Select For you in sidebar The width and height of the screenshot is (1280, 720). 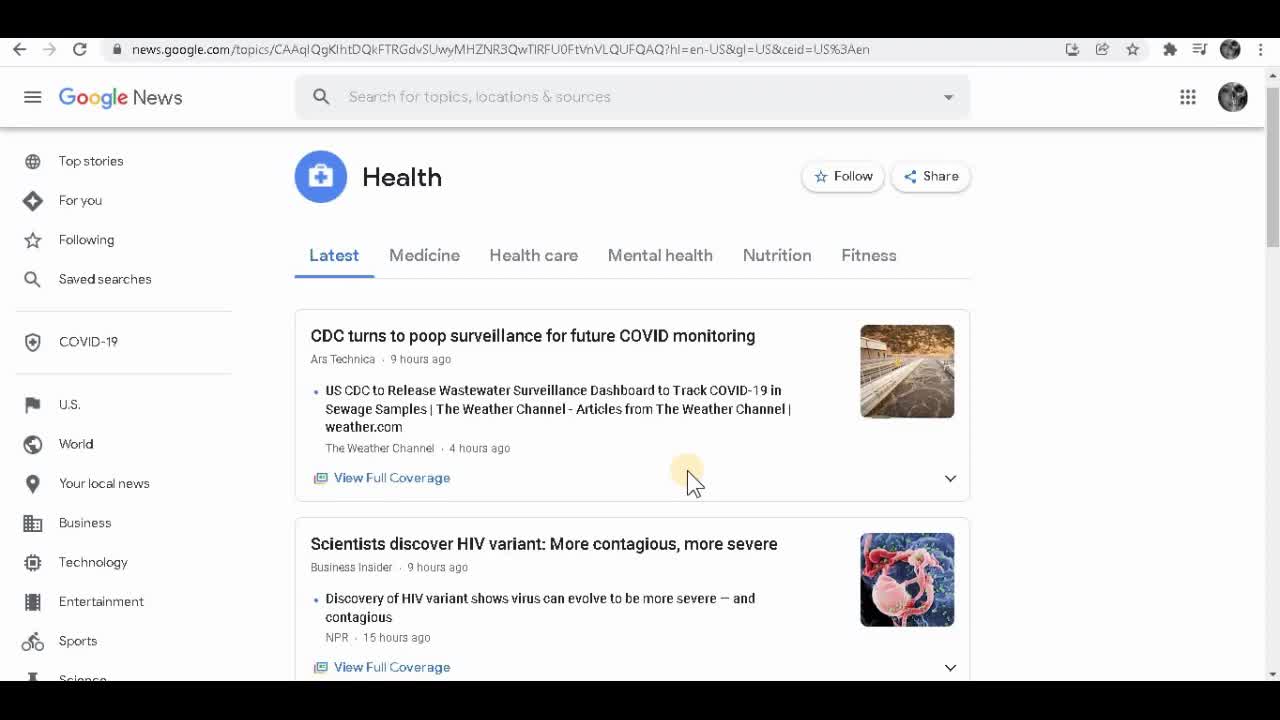[x=80, y=201]
